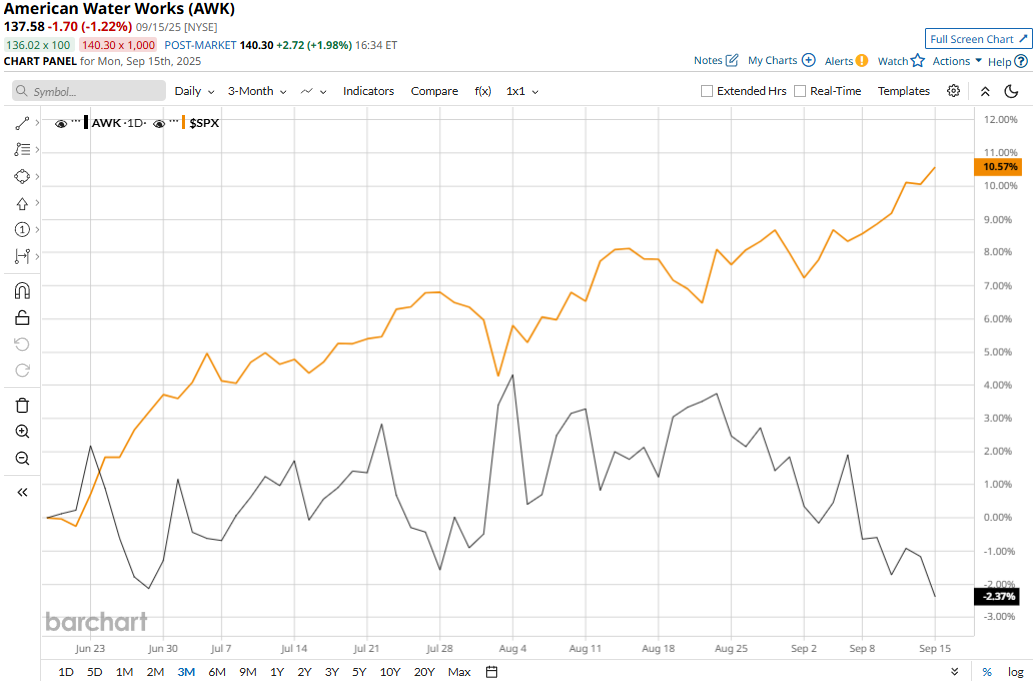Collapse the left drawing toolbar
The width and height of the screenshot is (1035, 681).
(x=22, y=492)
